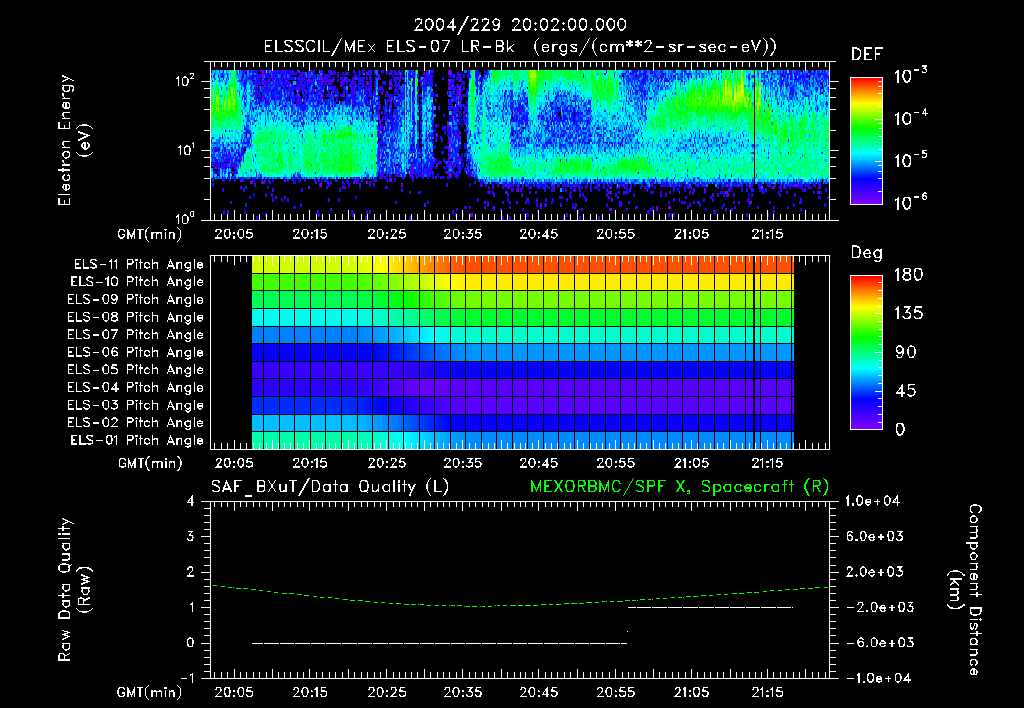
Task: Click the plot timestamp title 2004/229 20:02:00.000
Action: (x=520, y=25)
